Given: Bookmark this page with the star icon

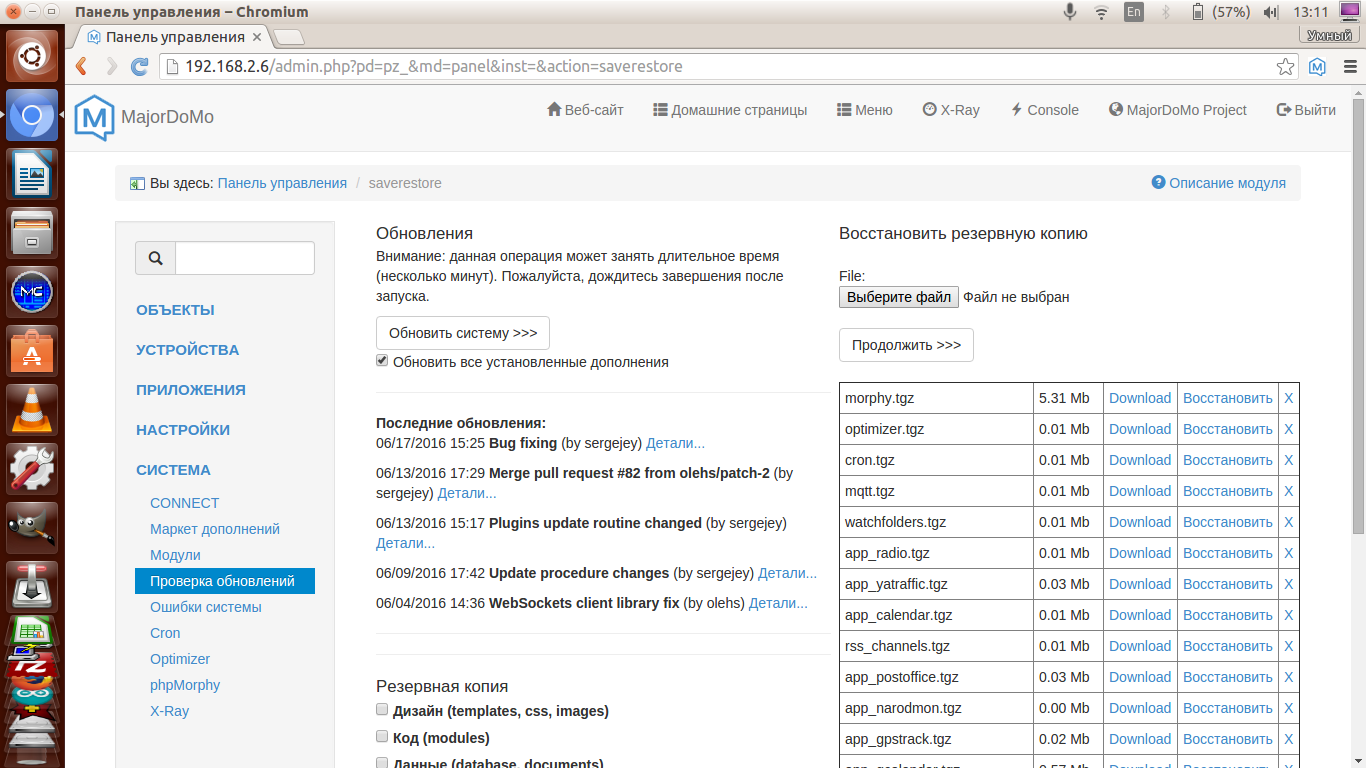Looking at the screenshot, I should coord(1286,67).
